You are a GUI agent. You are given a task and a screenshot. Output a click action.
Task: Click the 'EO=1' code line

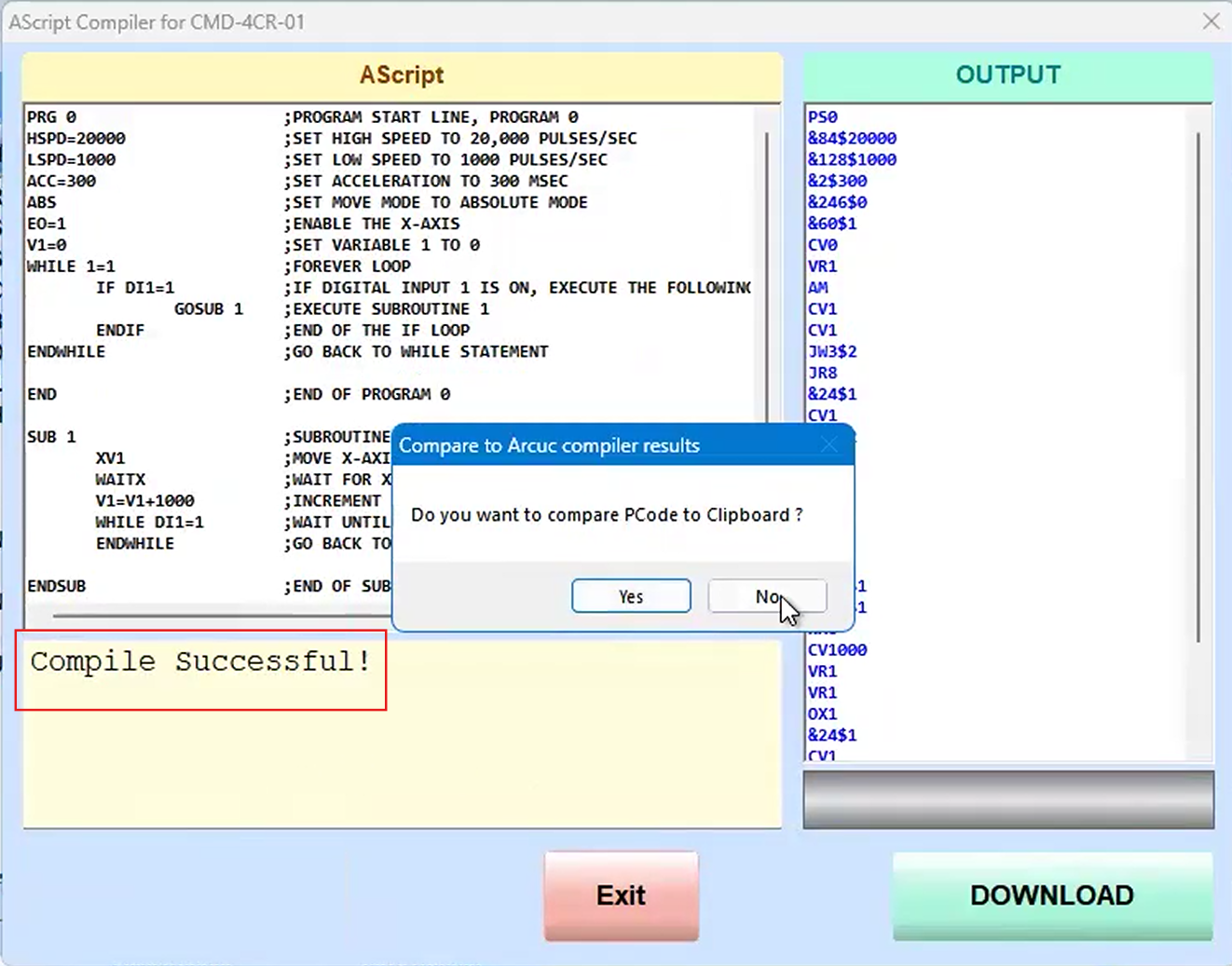point(46,224)
